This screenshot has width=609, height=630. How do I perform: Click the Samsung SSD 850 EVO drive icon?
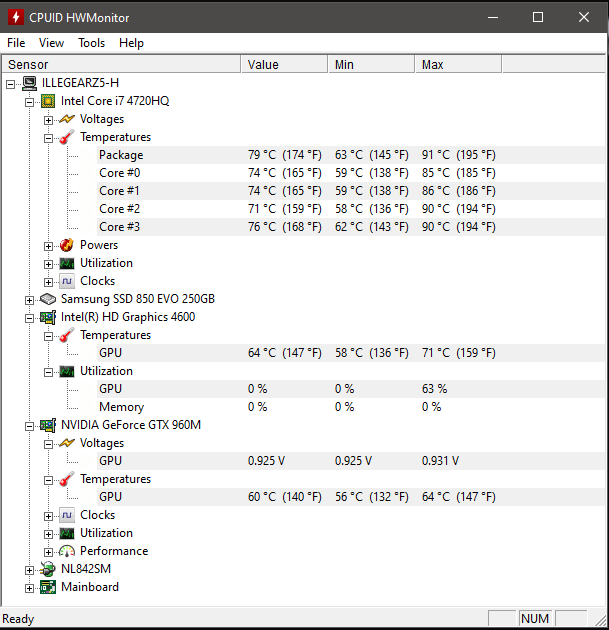coord(48,299)
